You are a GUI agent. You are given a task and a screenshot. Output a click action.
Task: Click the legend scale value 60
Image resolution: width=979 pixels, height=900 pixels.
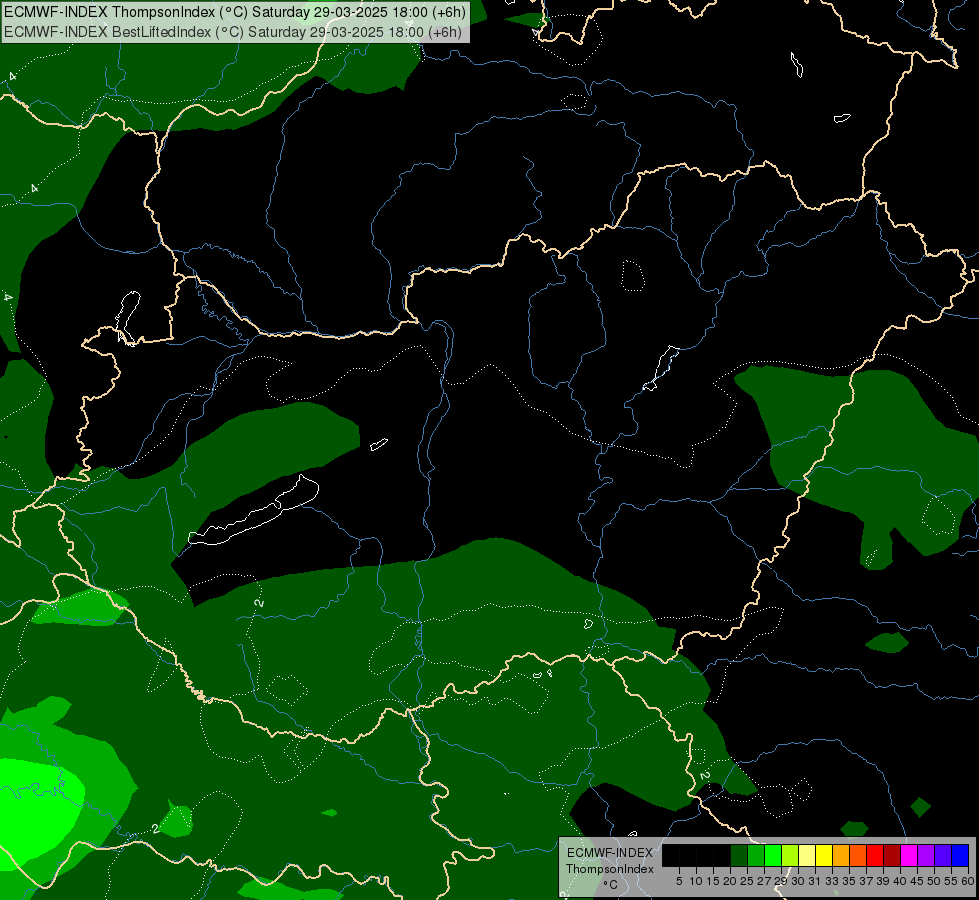[968, 881]
